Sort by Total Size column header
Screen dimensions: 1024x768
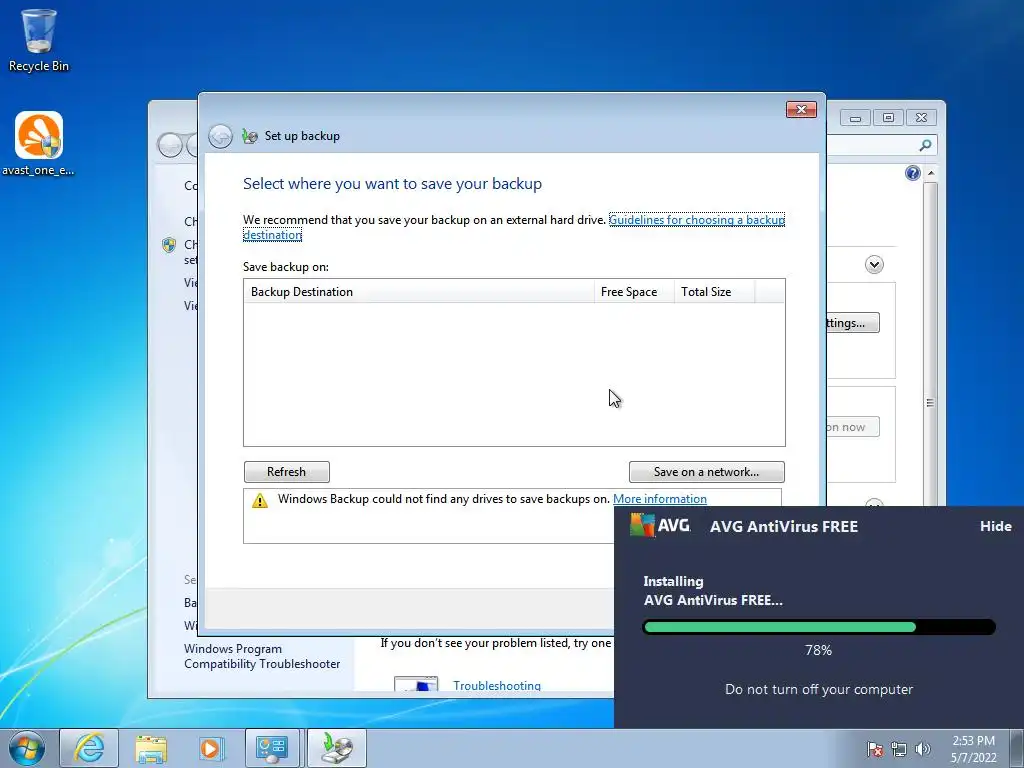click(714, 292)
